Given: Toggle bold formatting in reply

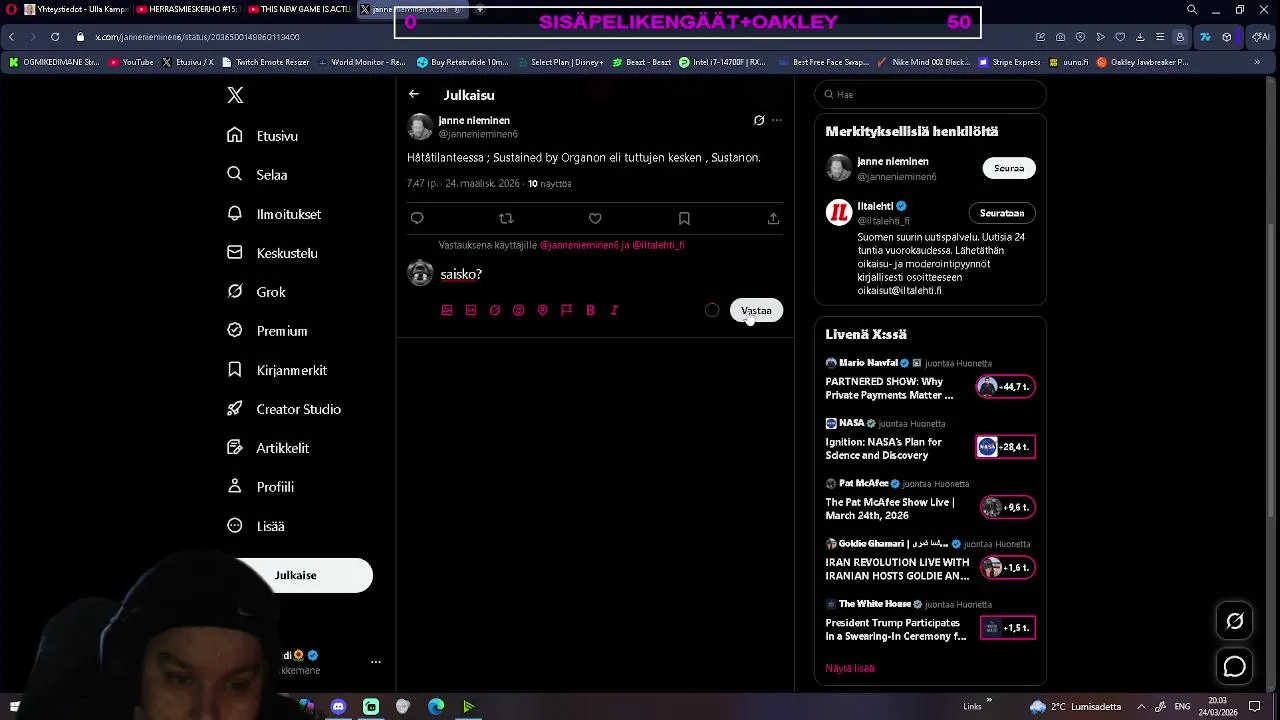Looking at the screenshot, I should [590, 310].
